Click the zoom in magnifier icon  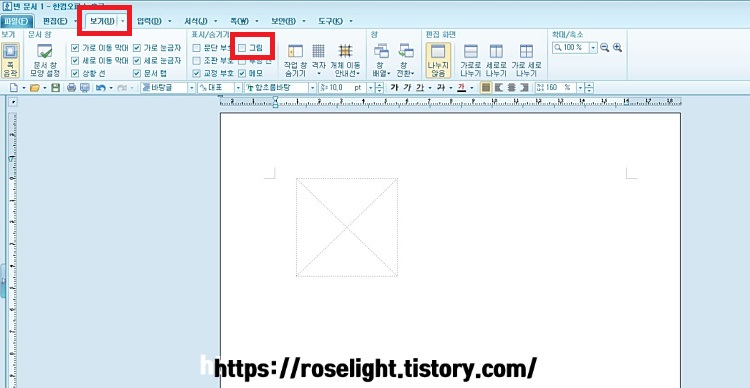tap(617, 48)
